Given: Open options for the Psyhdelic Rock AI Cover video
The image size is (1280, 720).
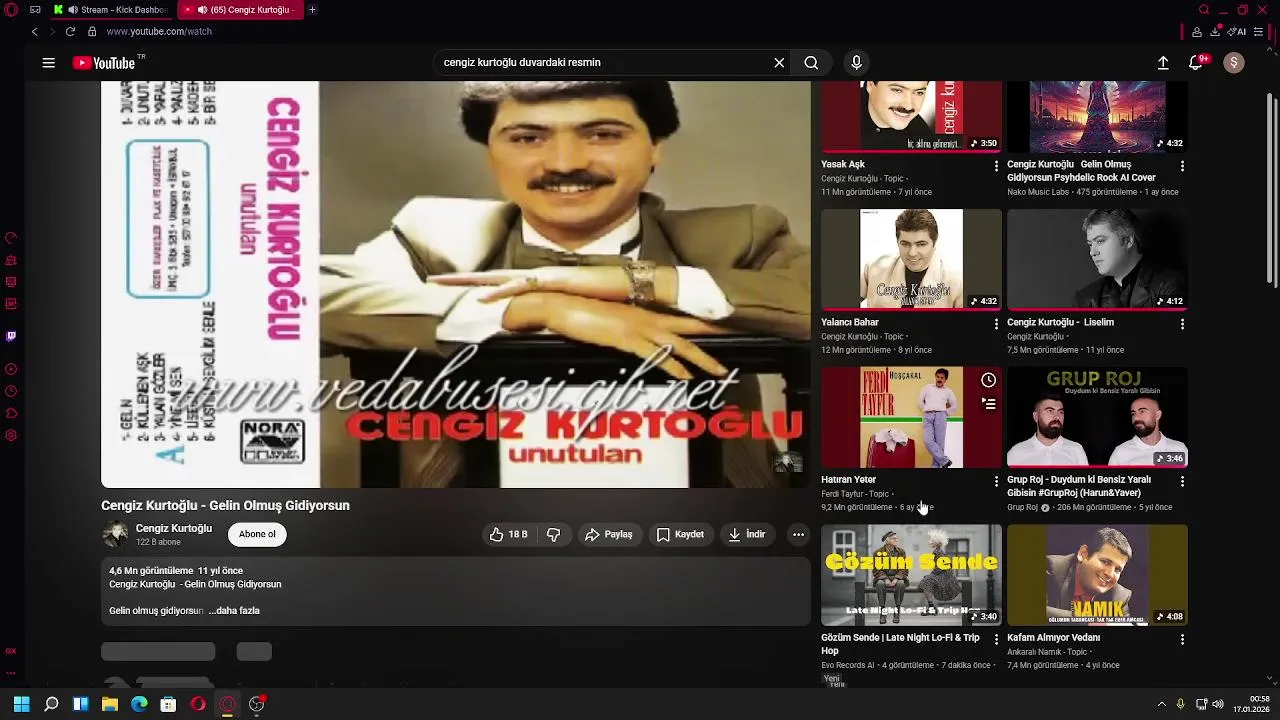Looking at the screenshot, I should pyautogui.click(x=1182, y=166).
